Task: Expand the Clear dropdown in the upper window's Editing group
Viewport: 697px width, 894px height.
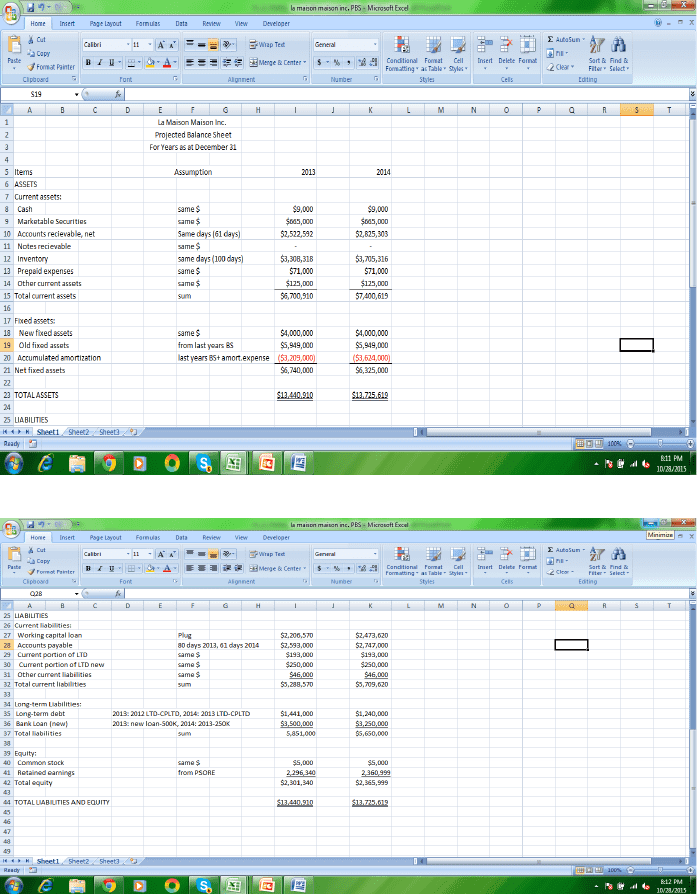Action: (x=573, y=67)
